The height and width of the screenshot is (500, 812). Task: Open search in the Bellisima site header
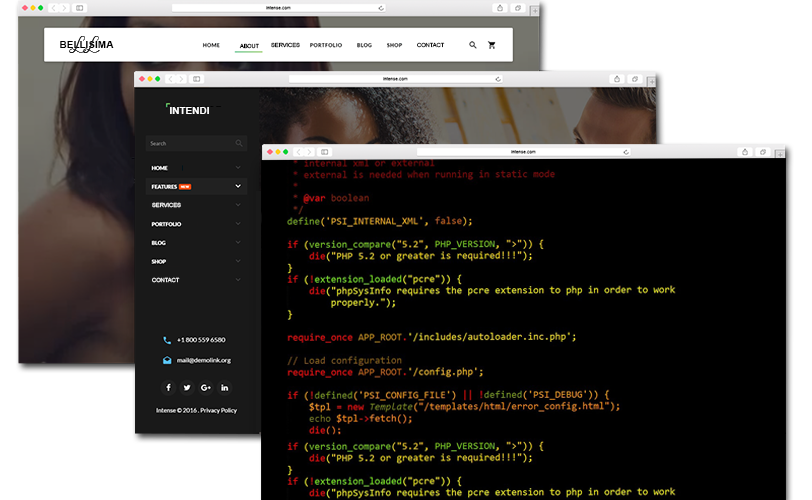click(x=473, y=45)
